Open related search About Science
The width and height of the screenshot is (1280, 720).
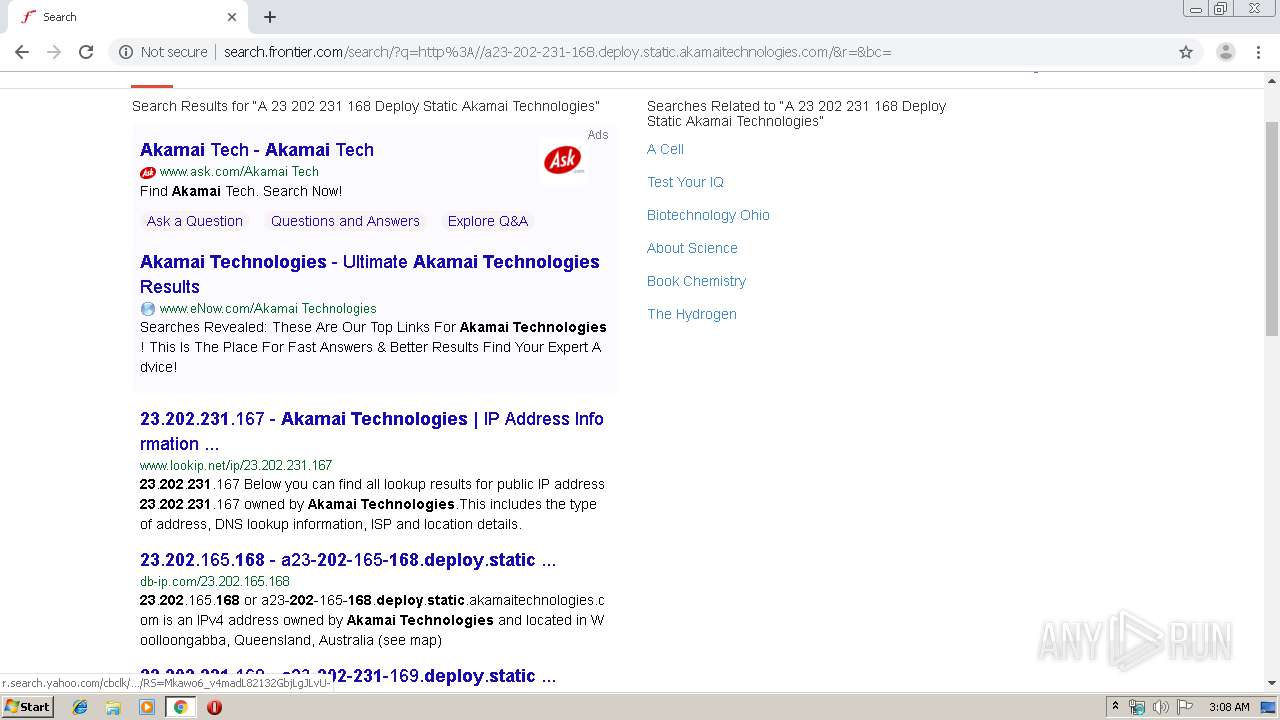click(692, 248)
